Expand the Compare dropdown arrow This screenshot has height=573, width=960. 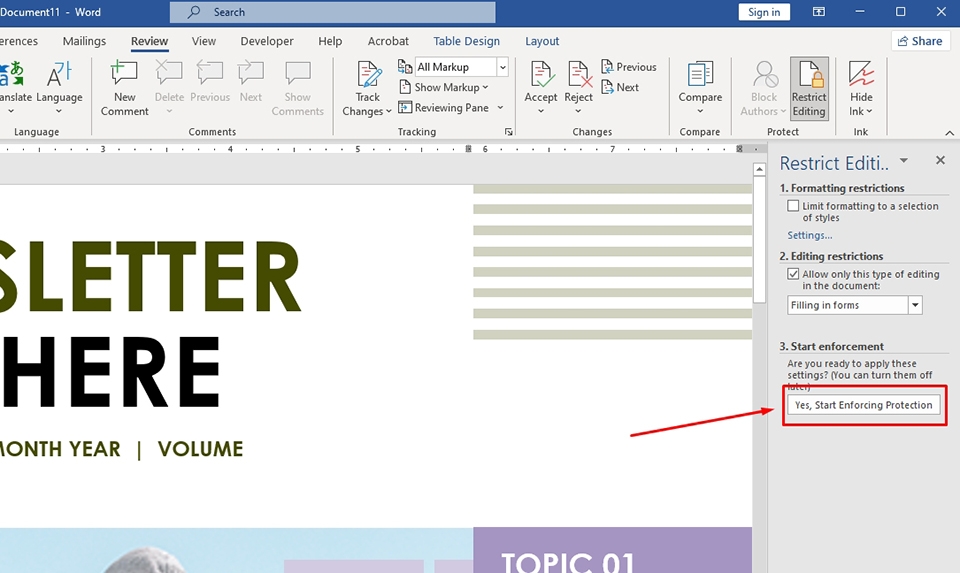[700, 111]
